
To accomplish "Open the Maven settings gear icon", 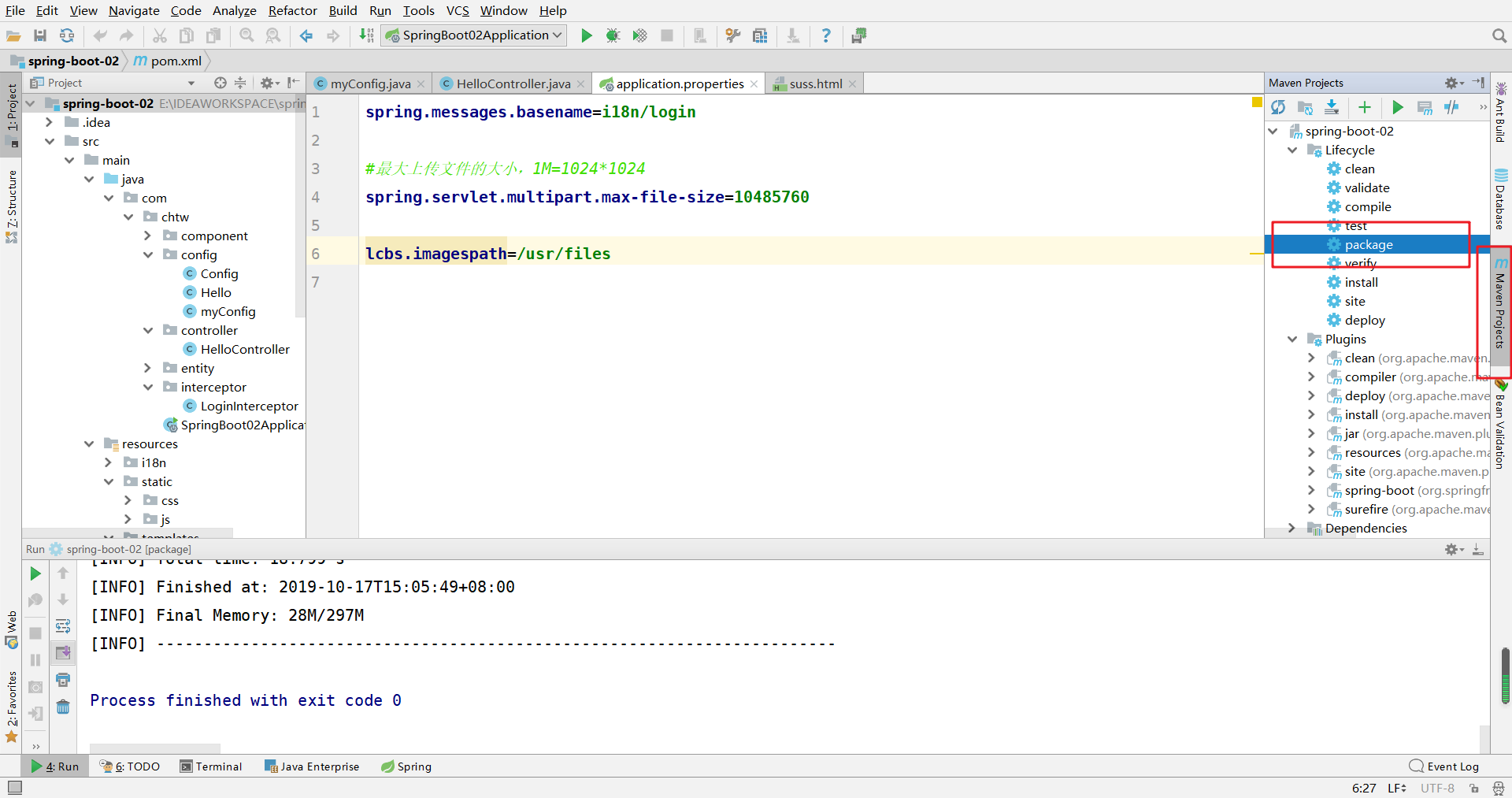I will point(1453,83).
